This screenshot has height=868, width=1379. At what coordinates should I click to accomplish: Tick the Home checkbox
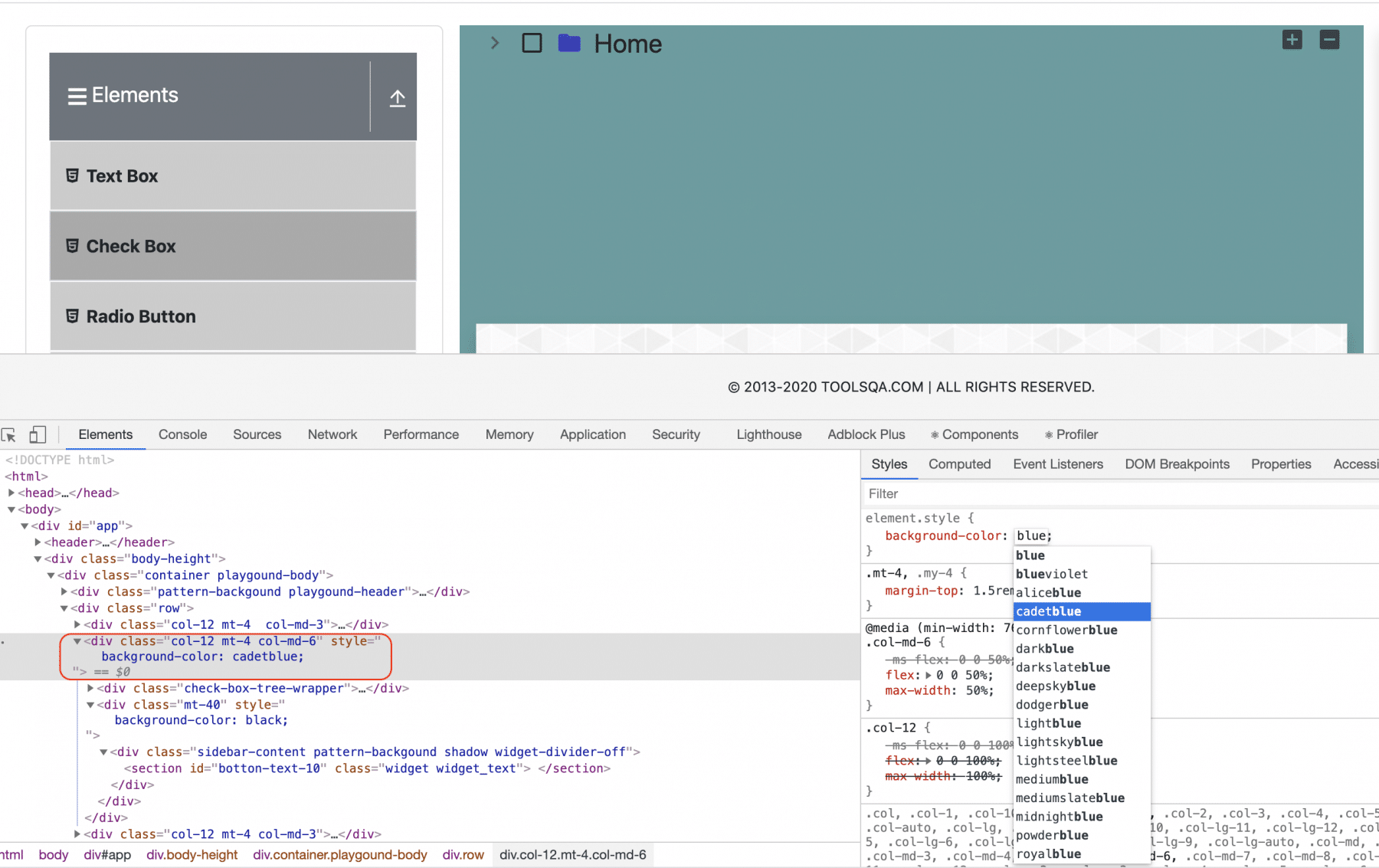532,43
